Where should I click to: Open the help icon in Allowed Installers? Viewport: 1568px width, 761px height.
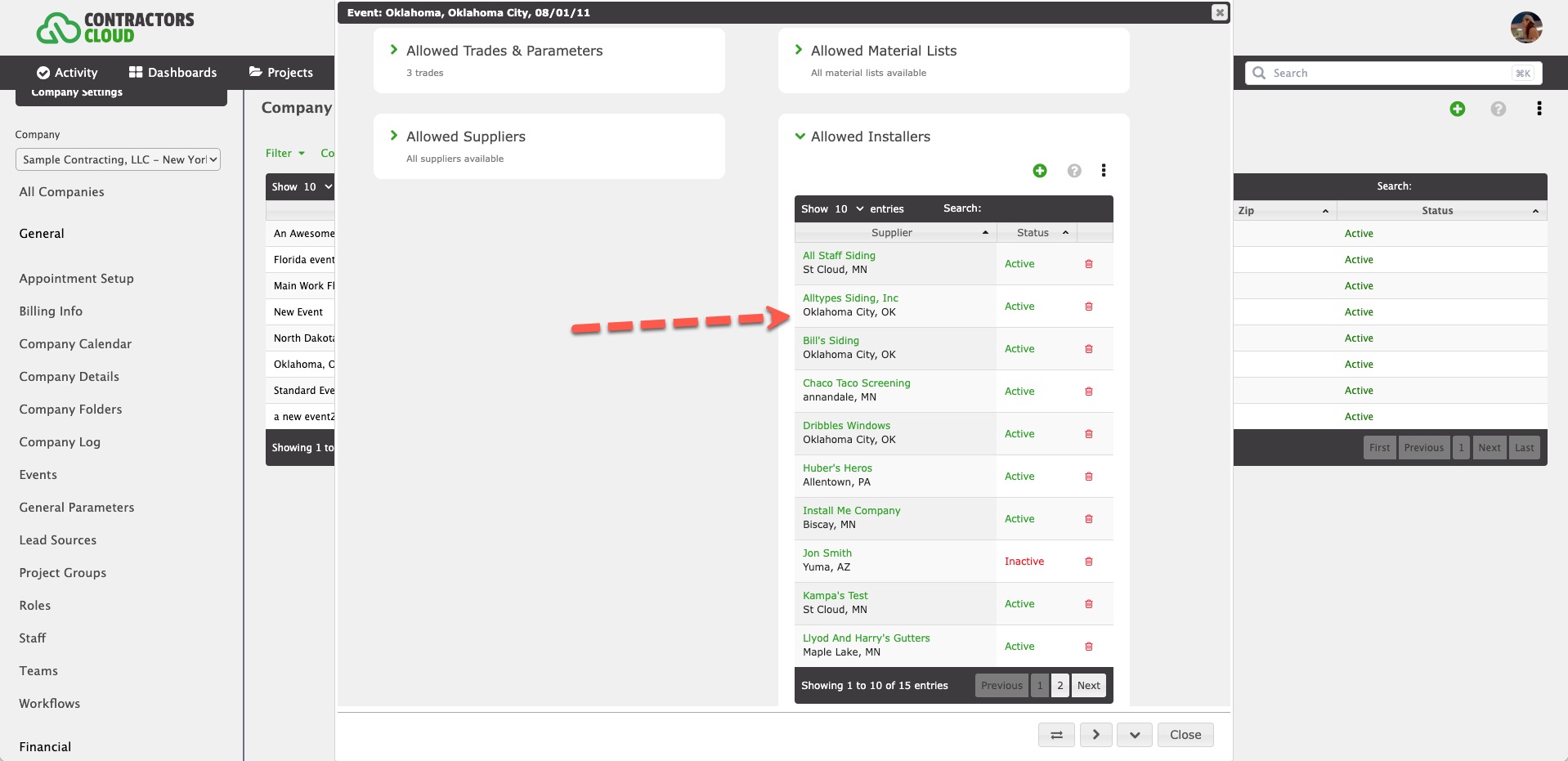[x=1074, y=171]
